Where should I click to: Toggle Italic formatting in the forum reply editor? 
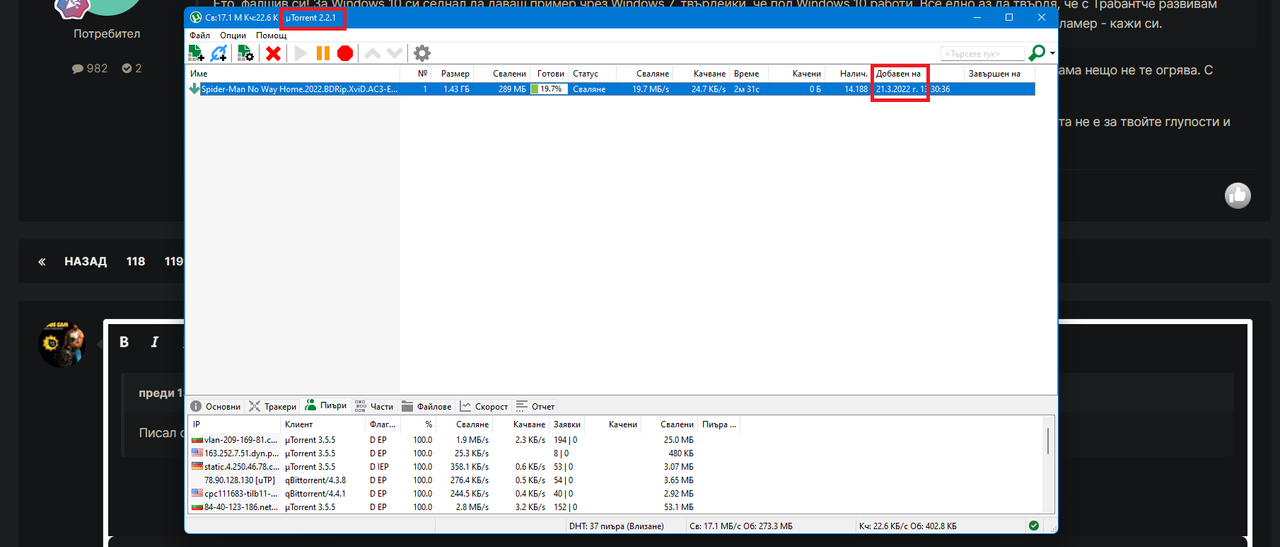155,342
